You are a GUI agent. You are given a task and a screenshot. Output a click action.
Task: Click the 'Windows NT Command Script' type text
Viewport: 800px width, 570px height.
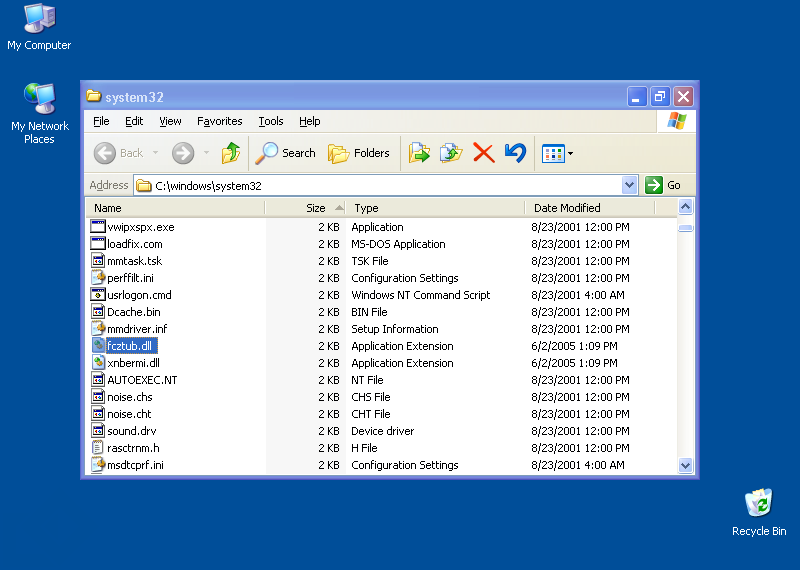tap(420, 295)
